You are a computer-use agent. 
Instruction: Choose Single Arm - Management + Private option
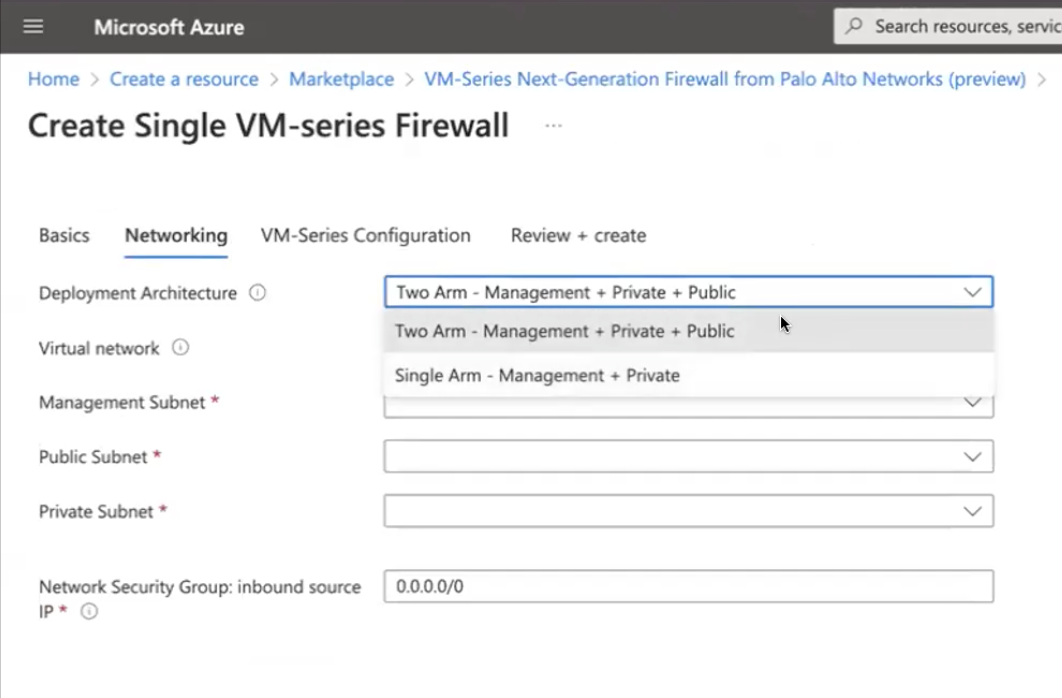[x=537, y=376]
